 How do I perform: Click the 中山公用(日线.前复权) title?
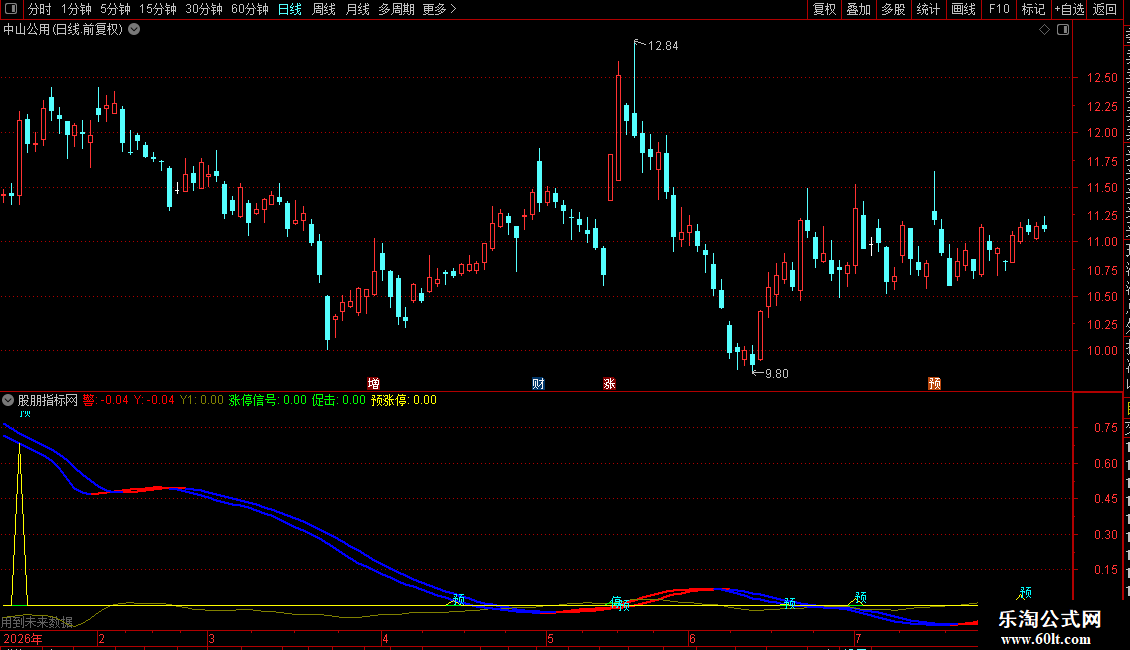(x=63, y=30)
